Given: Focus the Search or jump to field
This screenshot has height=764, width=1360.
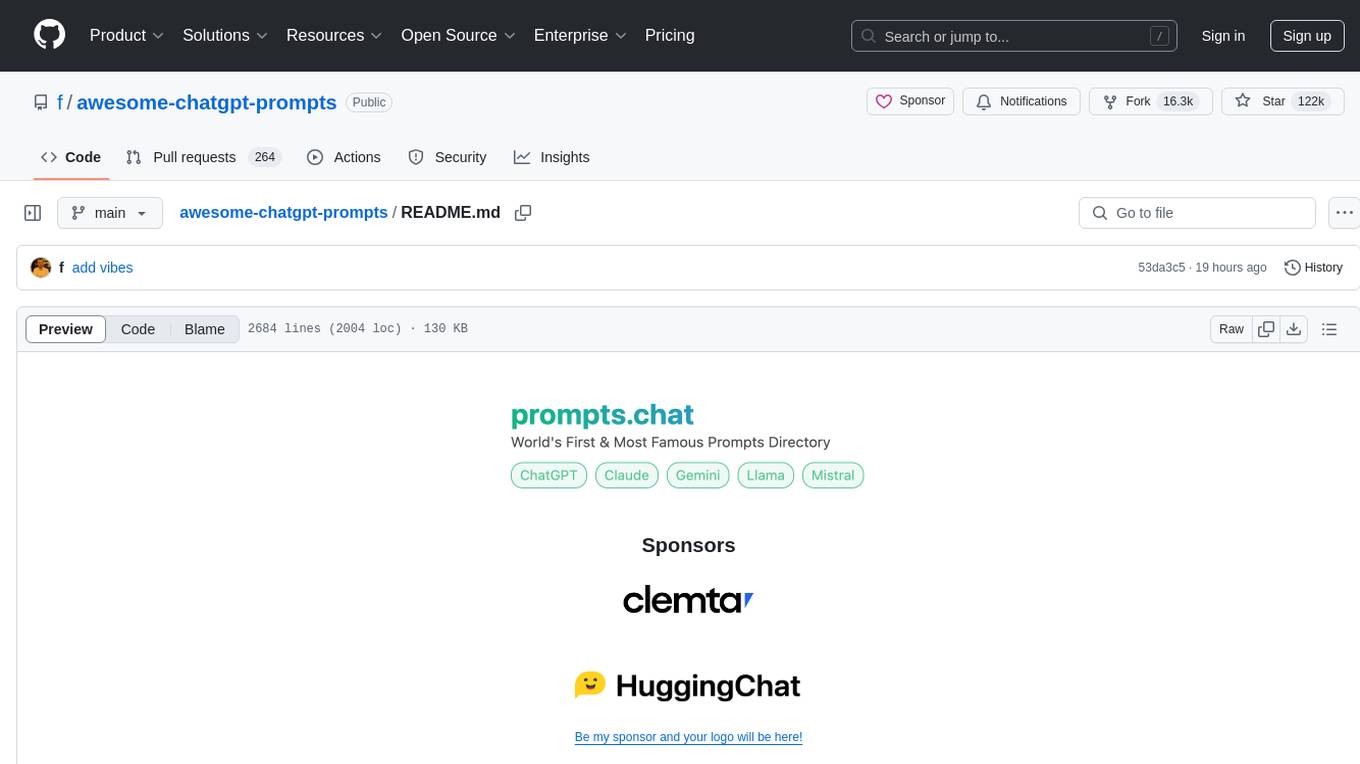Looking at the screenshot, I should 1013,36.
